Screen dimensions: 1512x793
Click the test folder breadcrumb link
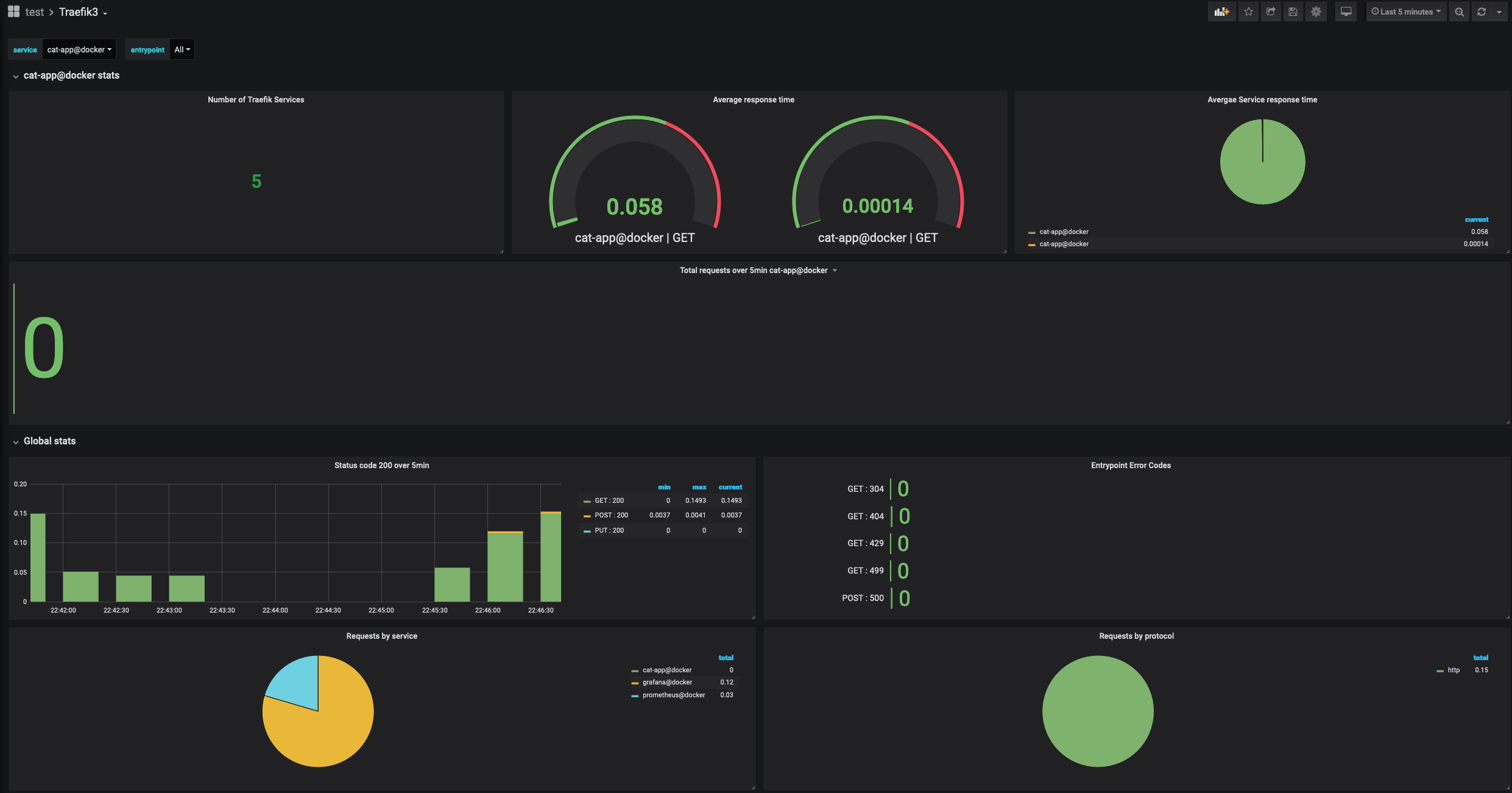tap(34, 12)
